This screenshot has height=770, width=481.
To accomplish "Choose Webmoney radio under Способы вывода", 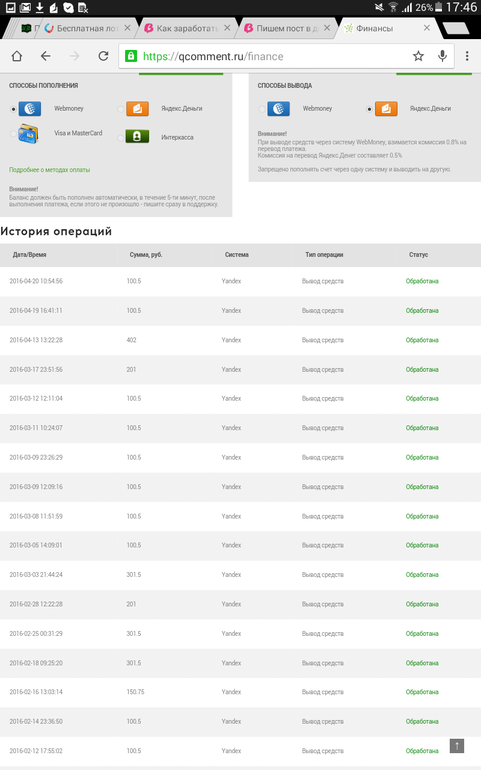I will tap(262, 109).
